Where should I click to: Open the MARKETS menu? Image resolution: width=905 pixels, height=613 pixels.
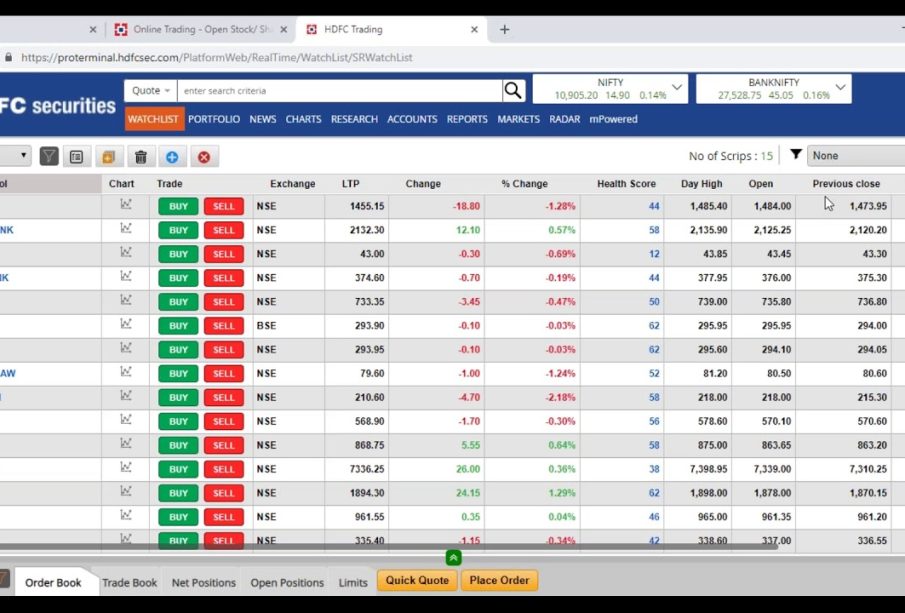coord(518,119)
